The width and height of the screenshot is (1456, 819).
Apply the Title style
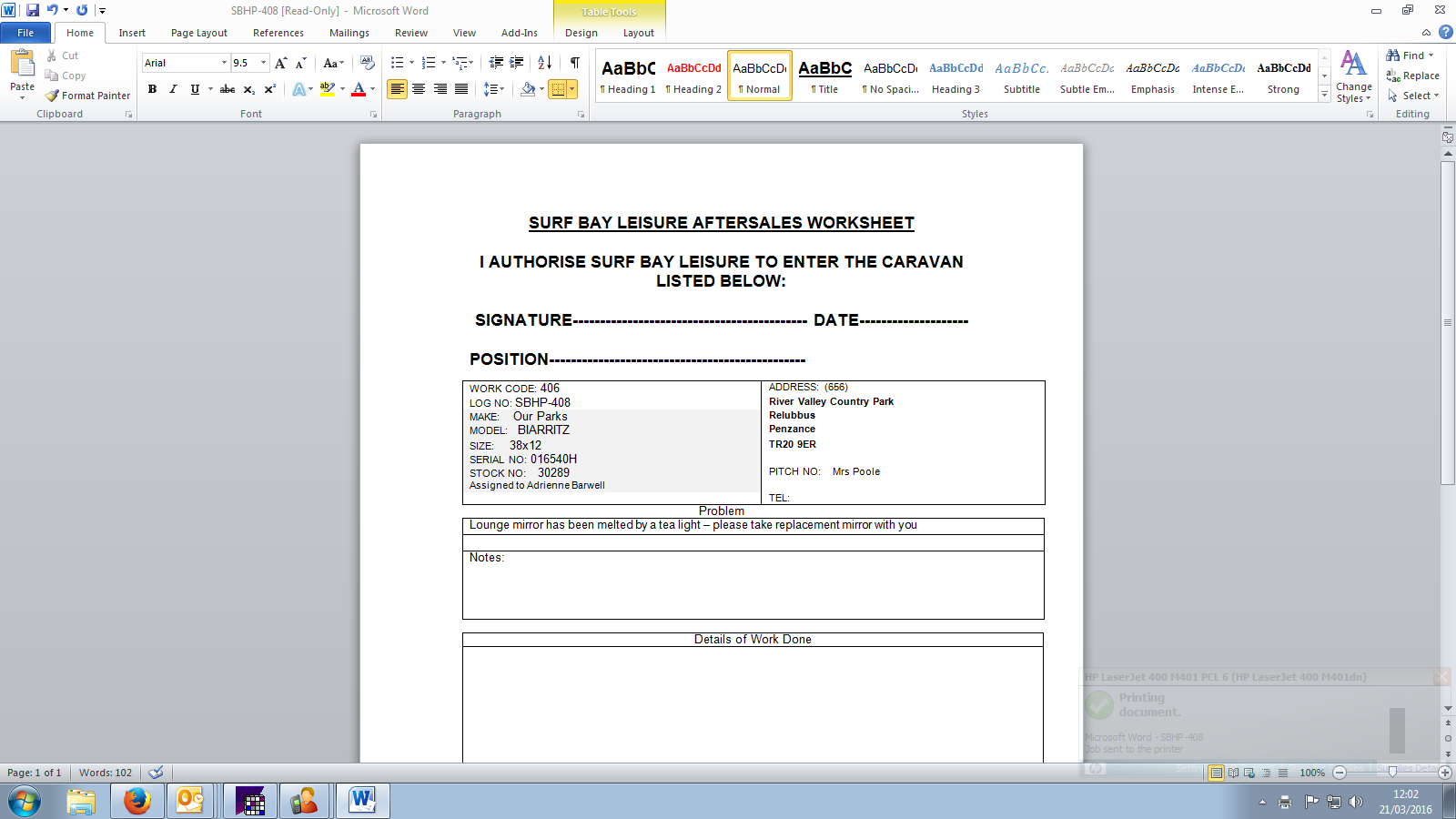pos(825,76)
